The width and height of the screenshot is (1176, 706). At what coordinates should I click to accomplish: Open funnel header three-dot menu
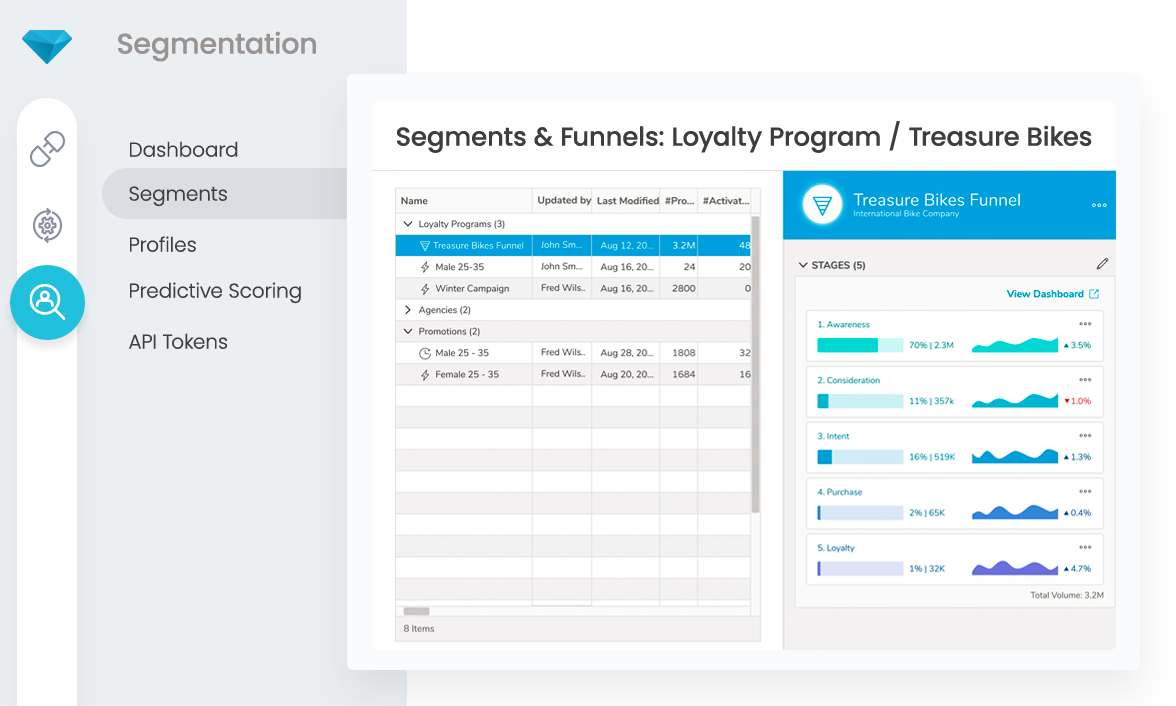(x=1099, y=205)
